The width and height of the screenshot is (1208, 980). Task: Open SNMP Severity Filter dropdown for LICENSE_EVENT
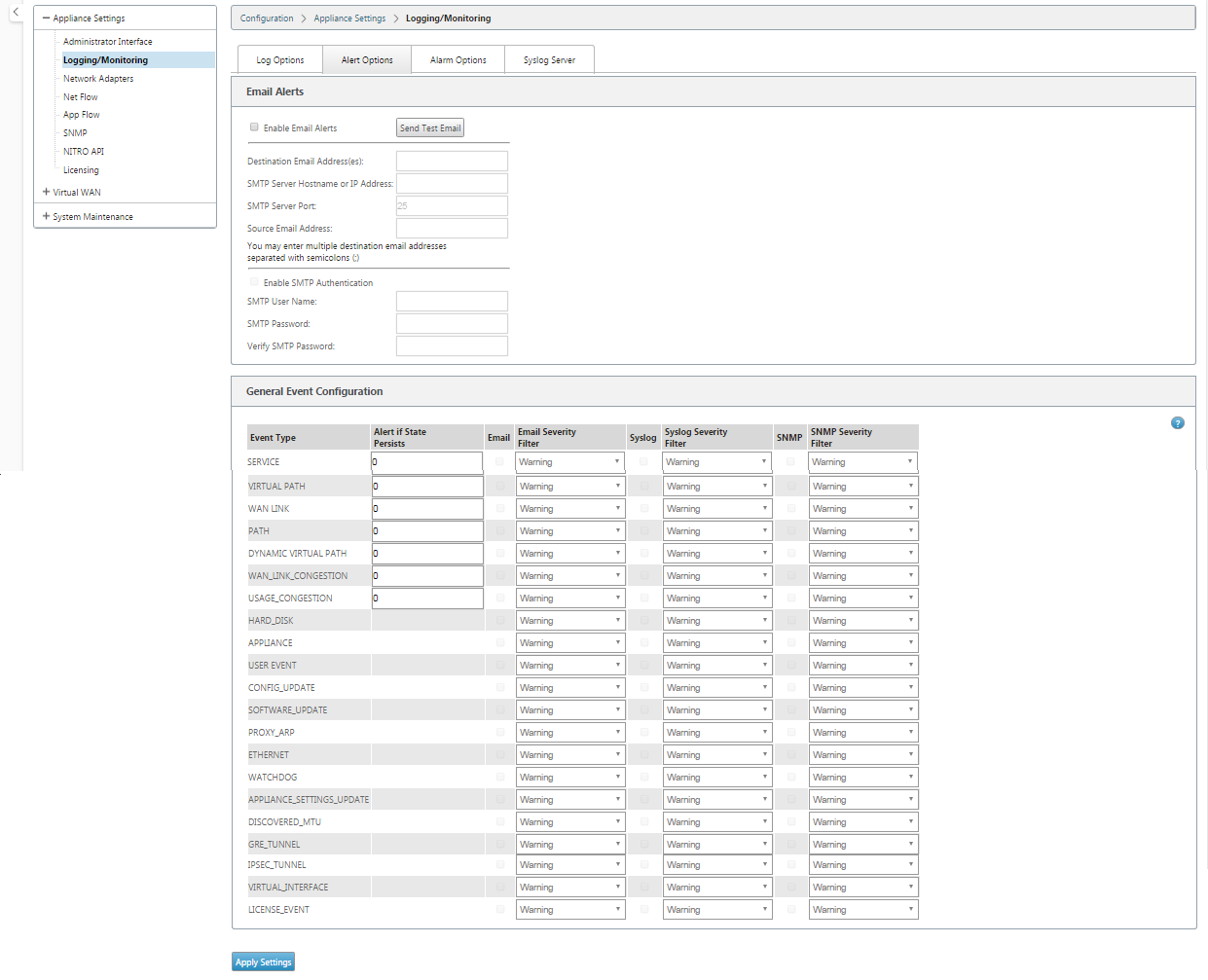[x=863, y=910]
